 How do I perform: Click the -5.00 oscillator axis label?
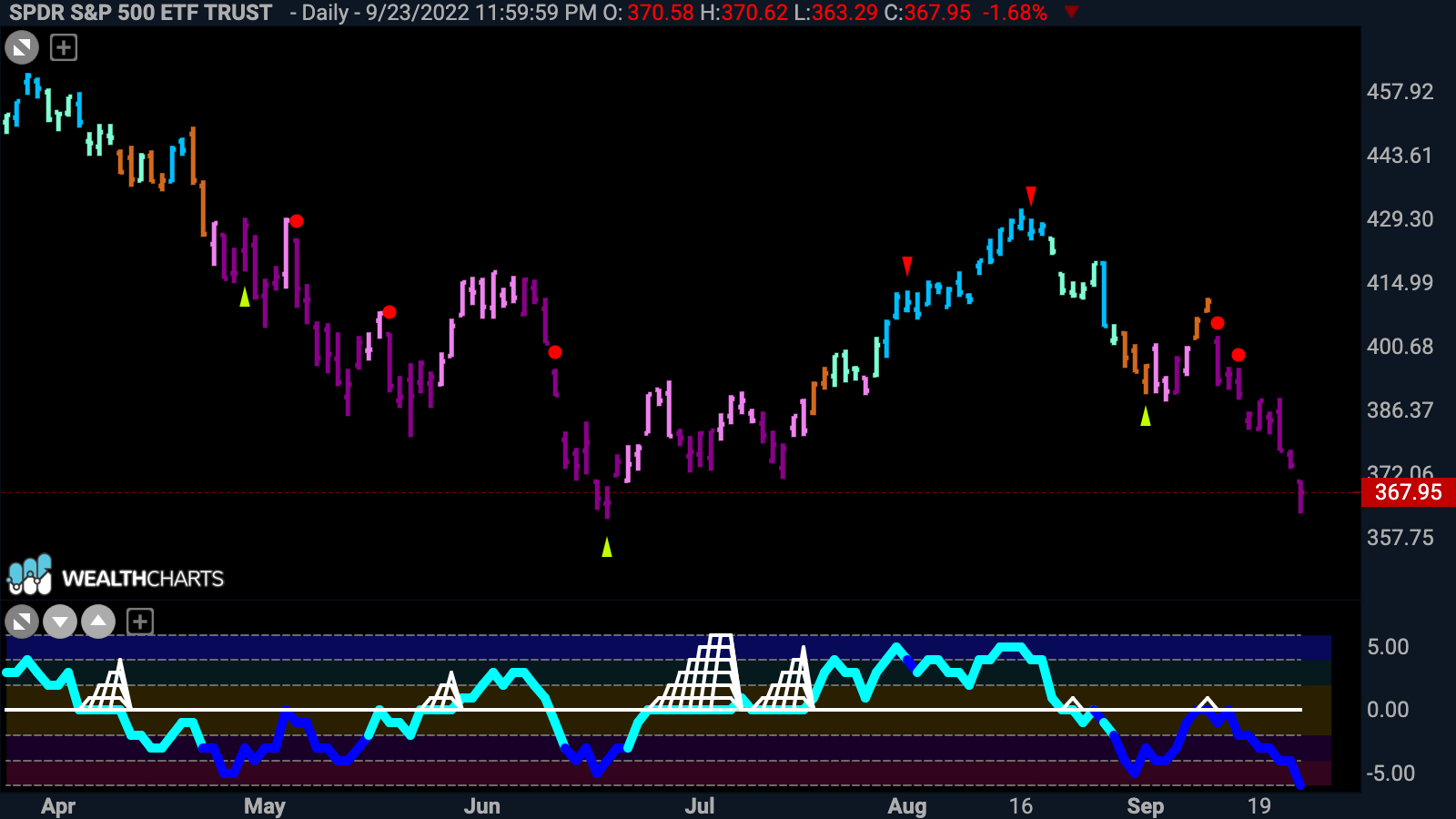pos(1390,773)
